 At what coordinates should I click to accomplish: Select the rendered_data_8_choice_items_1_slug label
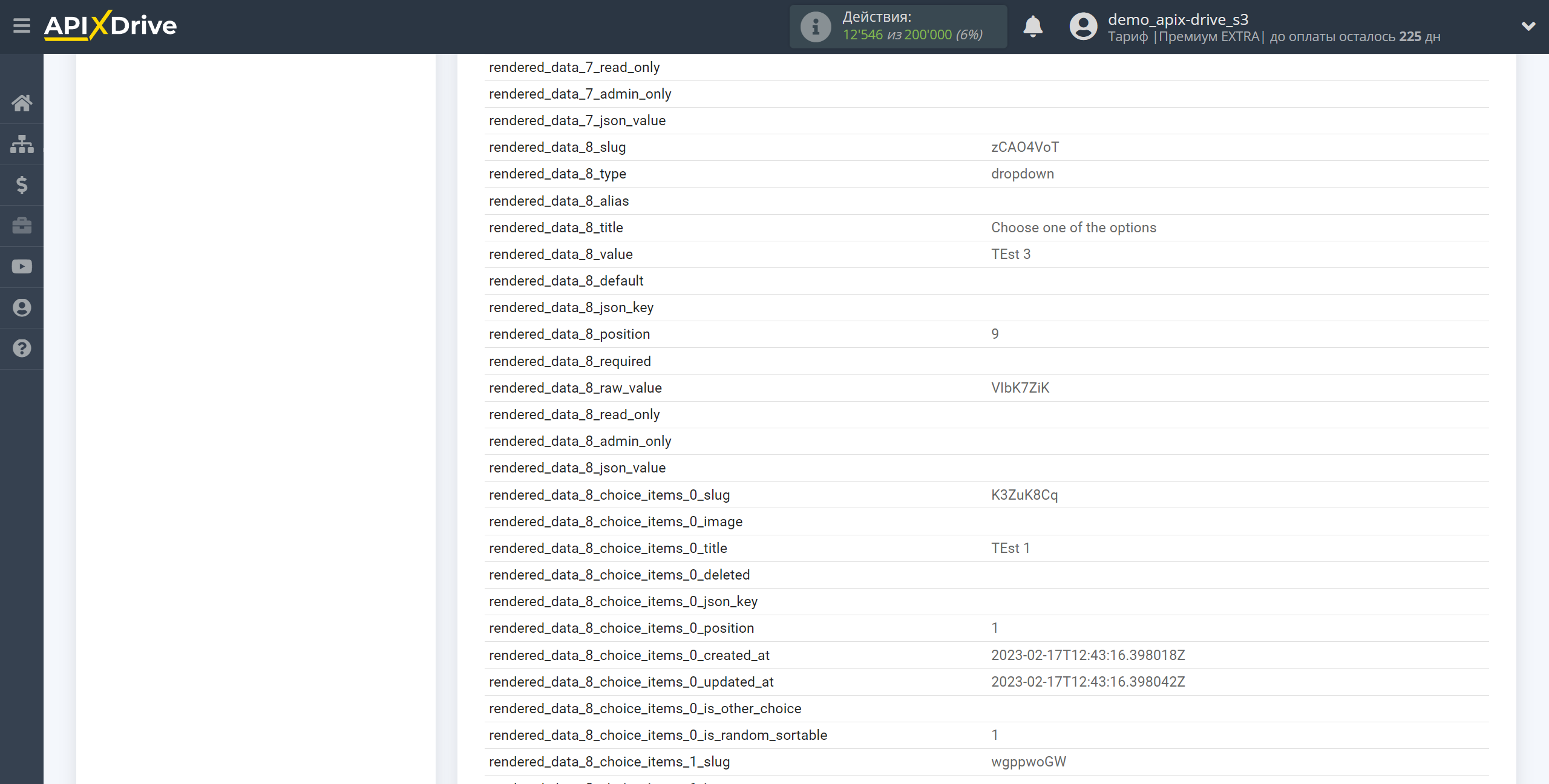coord(609,762)
